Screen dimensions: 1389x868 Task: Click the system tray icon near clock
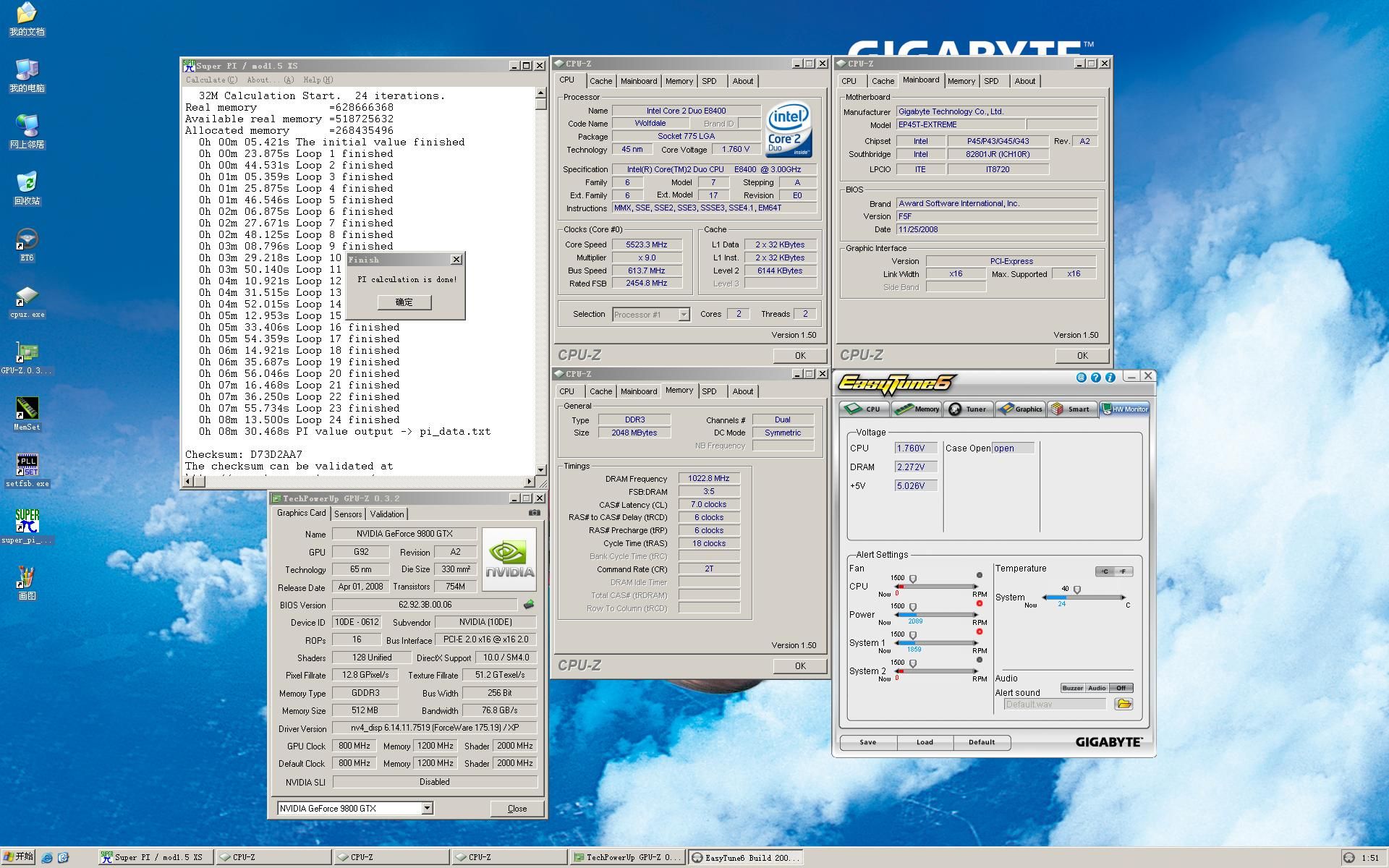[x=1348, y=858]
